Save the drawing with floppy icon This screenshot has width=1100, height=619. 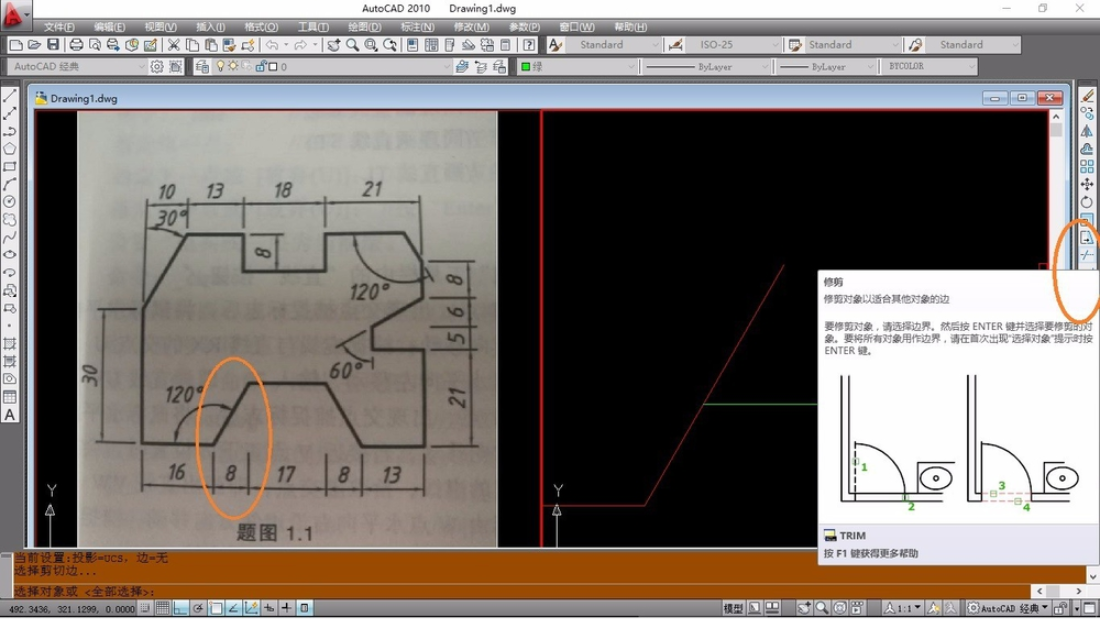click(x=53, y=45)
